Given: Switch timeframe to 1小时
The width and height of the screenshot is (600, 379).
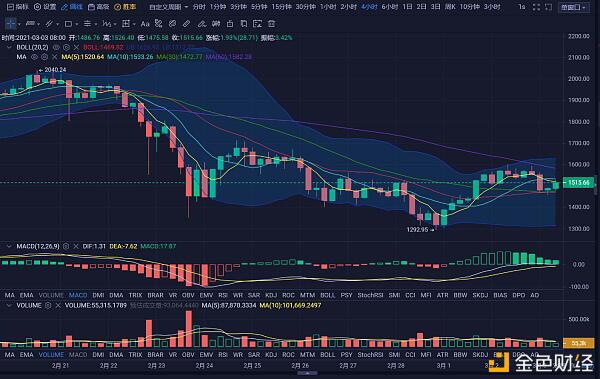Looking at the screenshot, I should coord(328,7).
